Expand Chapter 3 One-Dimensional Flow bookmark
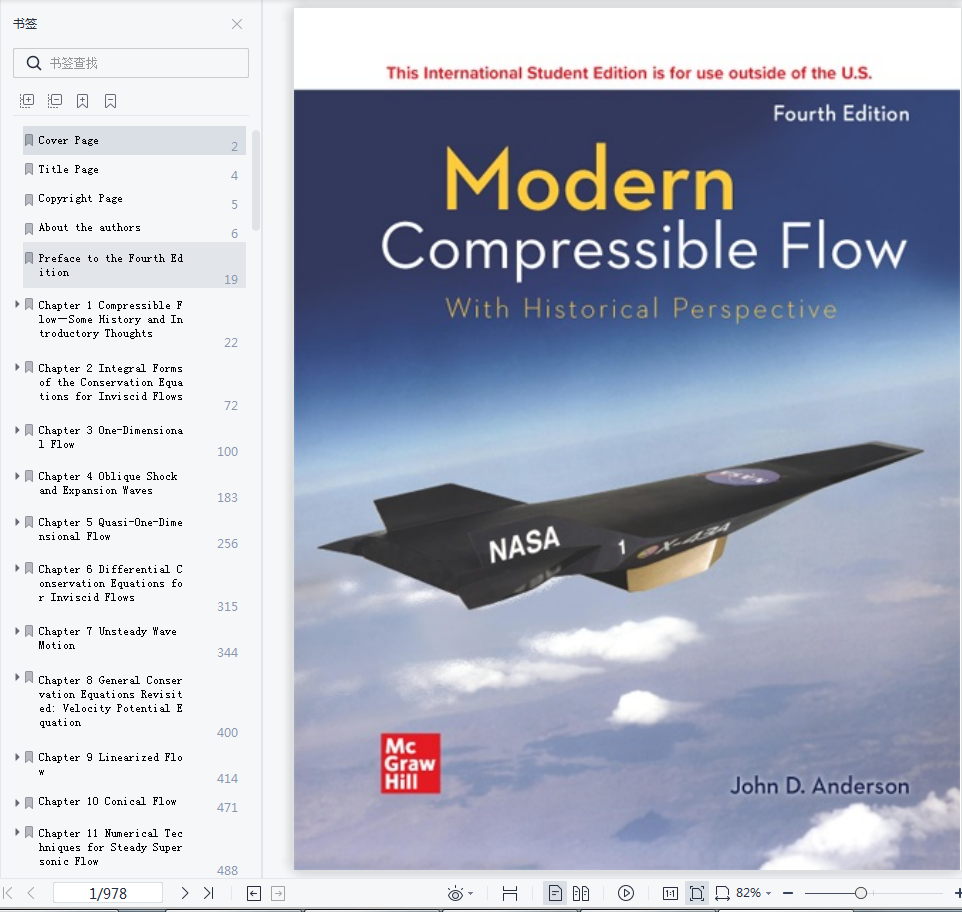Screen dimensions: 962x912 tap(17, 430)
